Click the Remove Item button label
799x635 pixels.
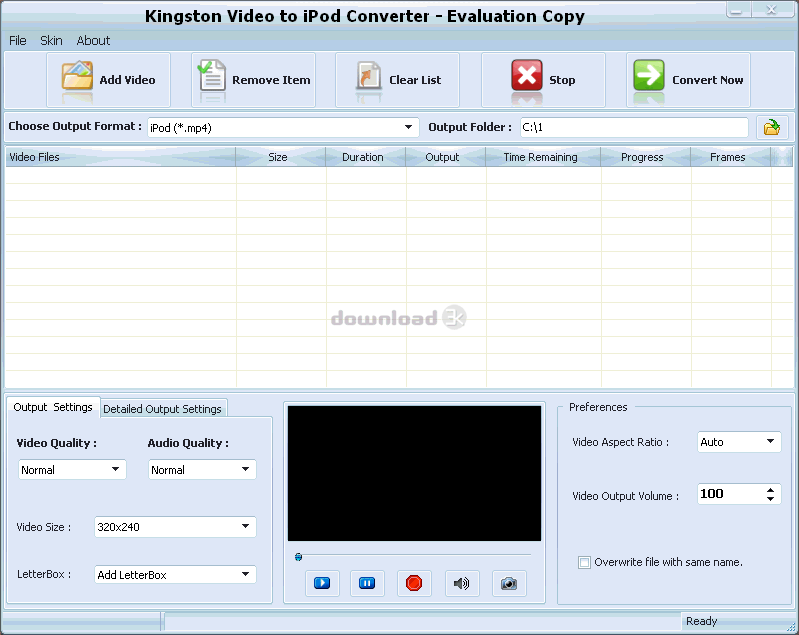[x=271, y=80]
